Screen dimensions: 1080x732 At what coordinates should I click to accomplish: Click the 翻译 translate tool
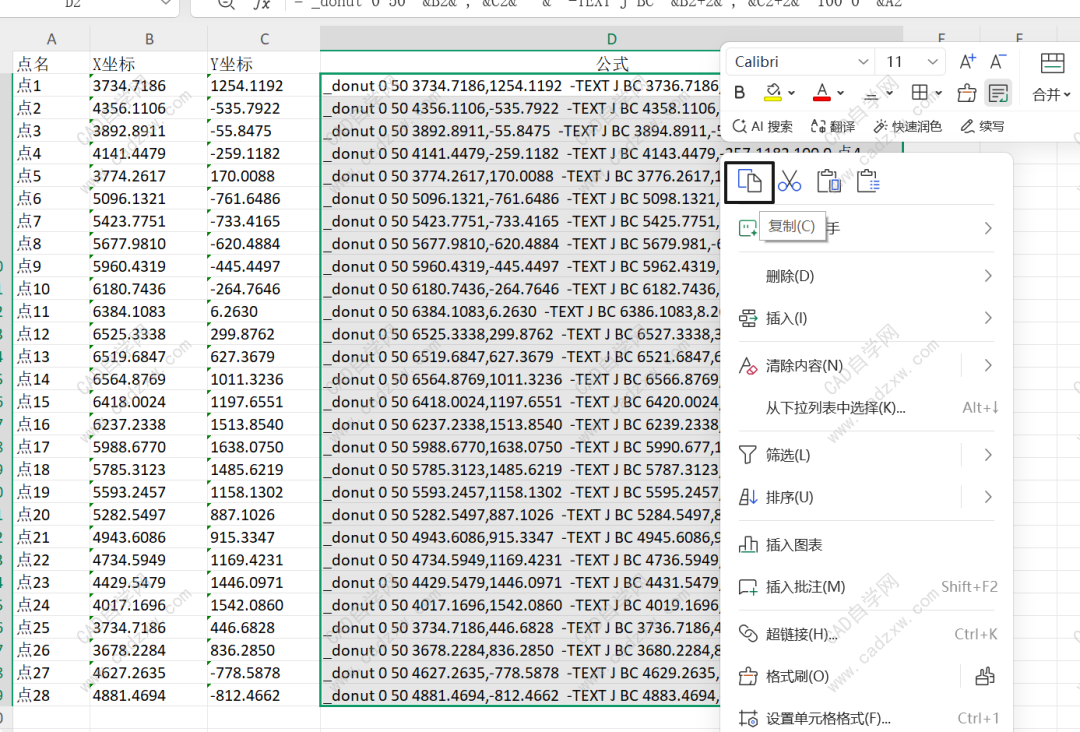click(833, 127)
